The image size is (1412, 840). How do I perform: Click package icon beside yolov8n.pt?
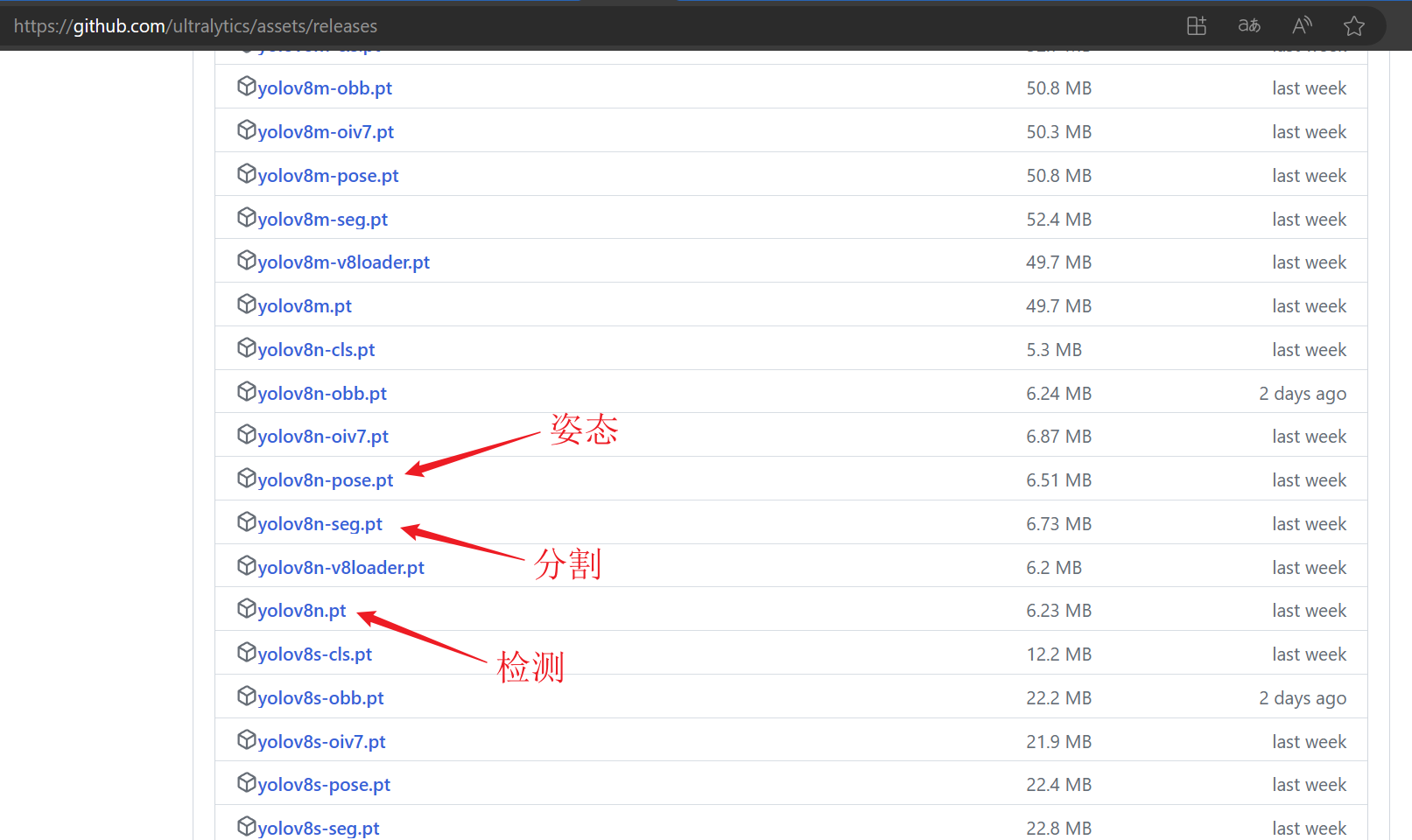246,608
